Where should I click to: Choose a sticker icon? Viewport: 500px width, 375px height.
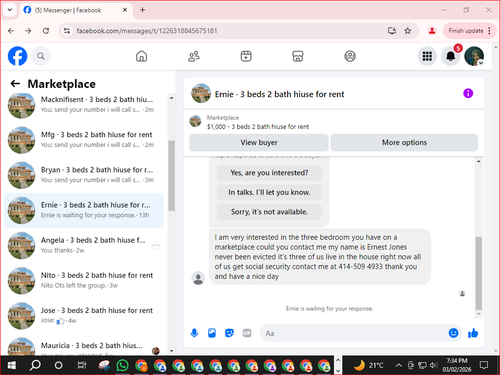(229, 333)
